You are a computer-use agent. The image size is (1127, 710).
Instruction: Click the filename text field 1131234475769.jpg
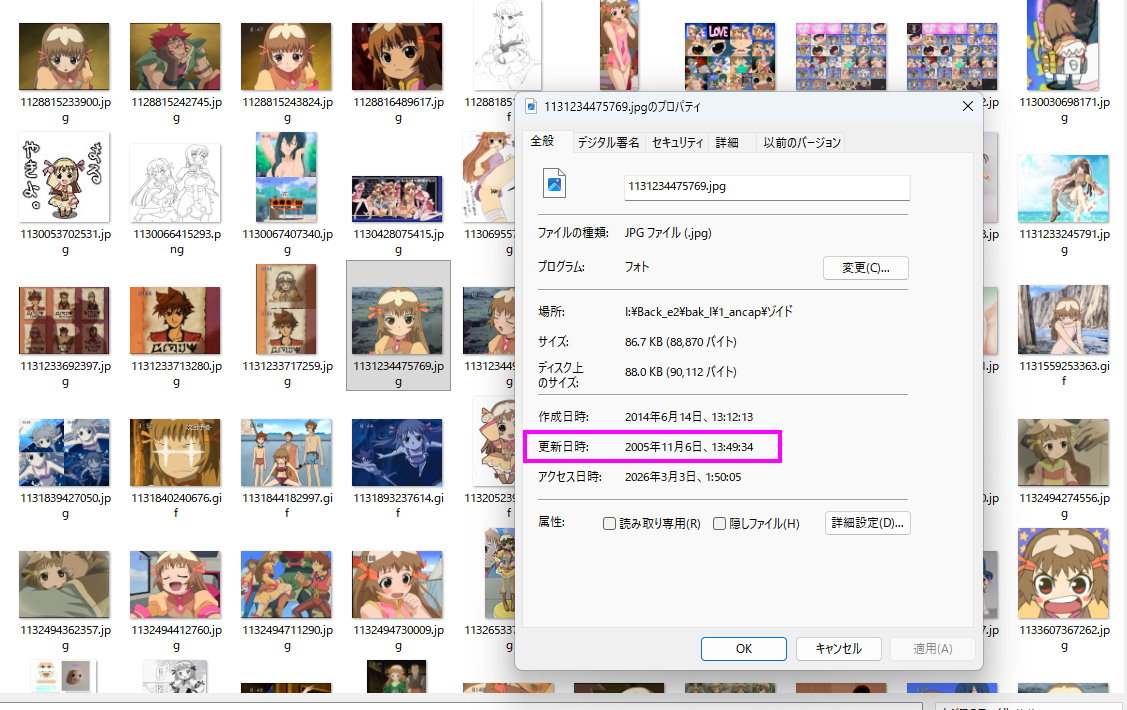(766, 187)
